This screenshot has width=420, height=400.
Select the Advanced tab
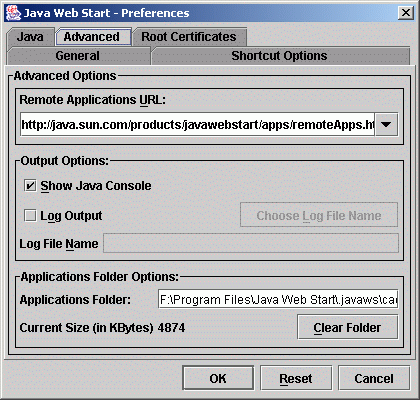pyautogui.click(x=92, y=37)
